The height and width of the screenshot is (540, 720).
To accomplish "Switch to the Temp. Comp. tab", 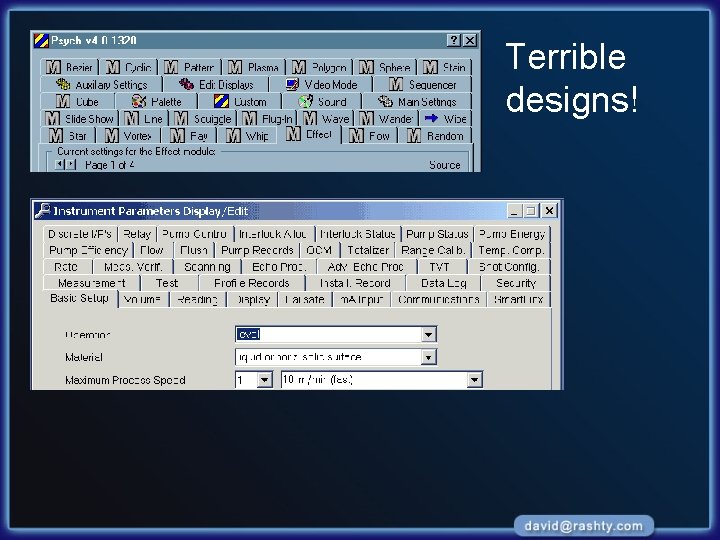I will tap(511, 250).
